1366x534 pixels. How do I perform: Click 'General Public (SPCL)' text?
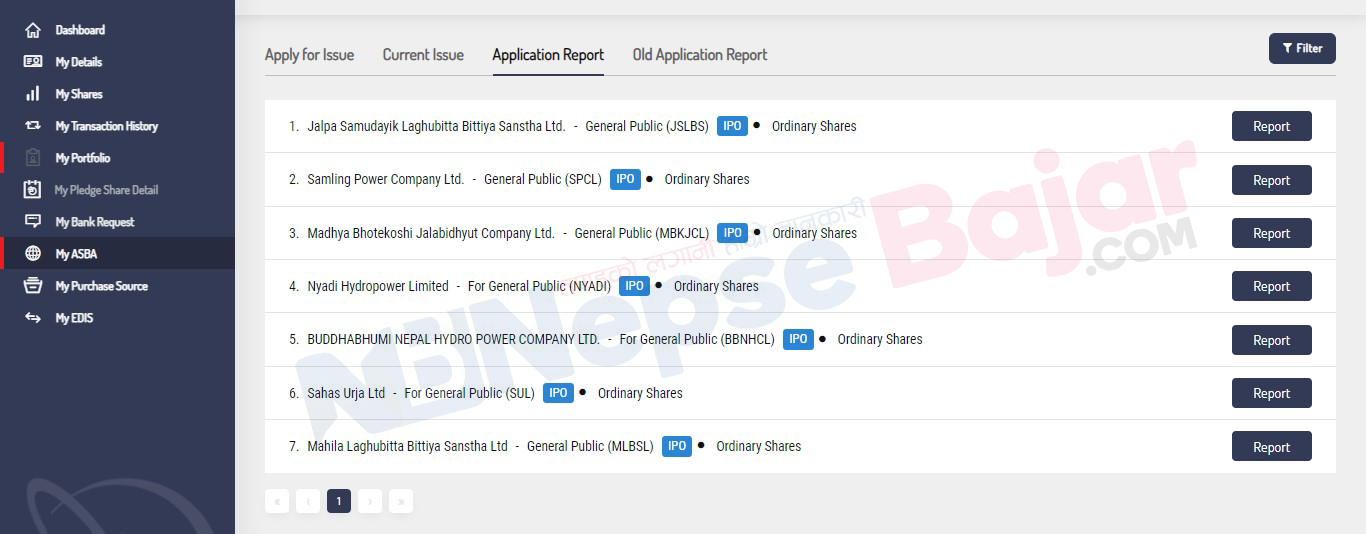coord(543,179)
